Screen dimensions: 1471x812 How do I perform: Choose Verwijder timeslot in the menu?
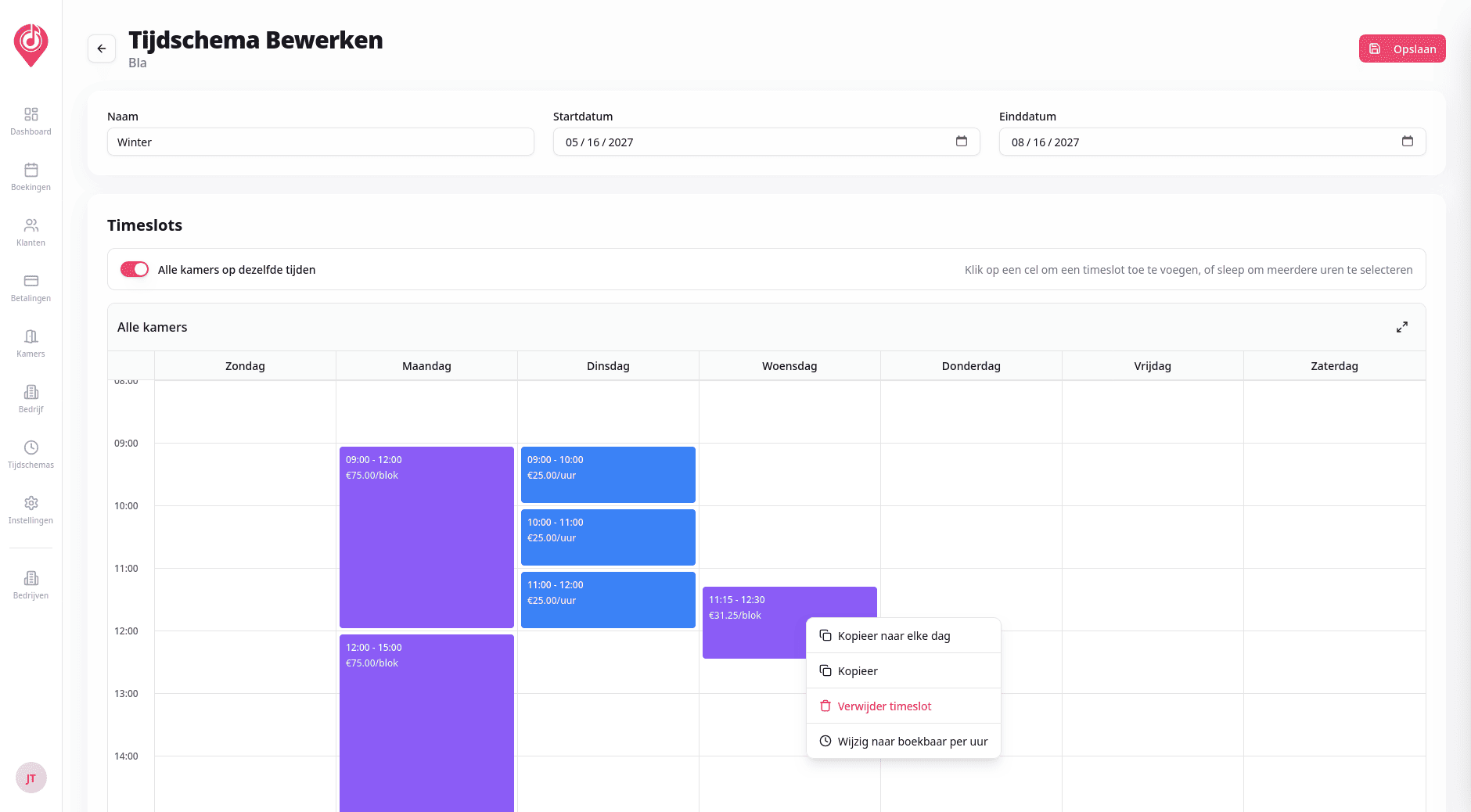904,706
